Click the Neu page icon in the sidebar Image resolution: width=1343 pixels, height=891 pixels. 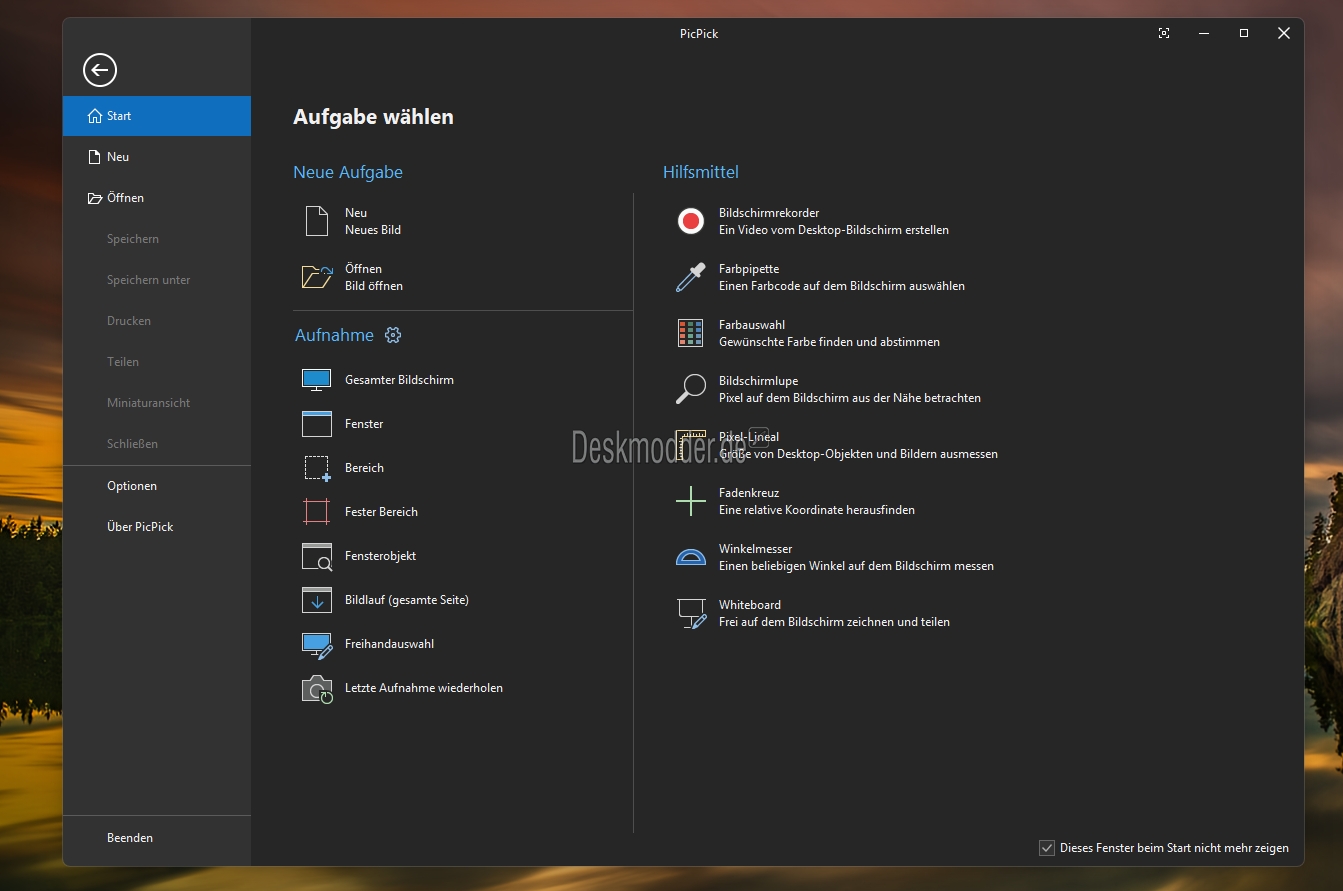click(95, 157)
